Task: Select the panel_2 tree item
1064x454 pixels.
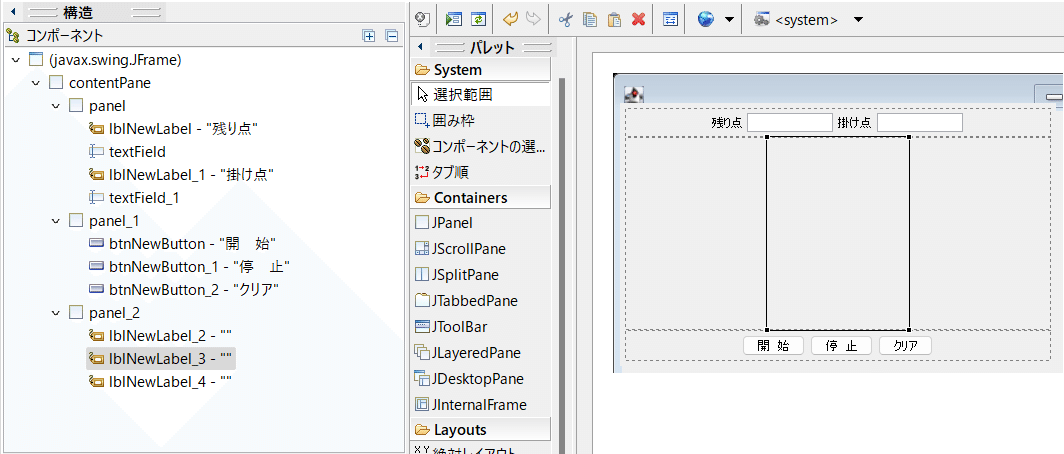Action: click(105, 313)
